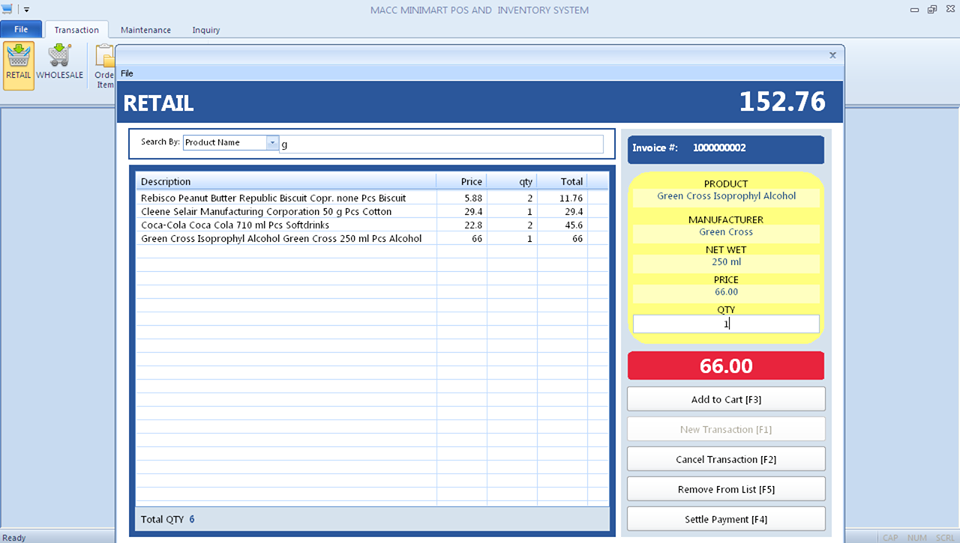The width and height of the screenshot is (960, 543).
Task: Click the 29.4 total cell for Cleene
Action: point(574,212)
